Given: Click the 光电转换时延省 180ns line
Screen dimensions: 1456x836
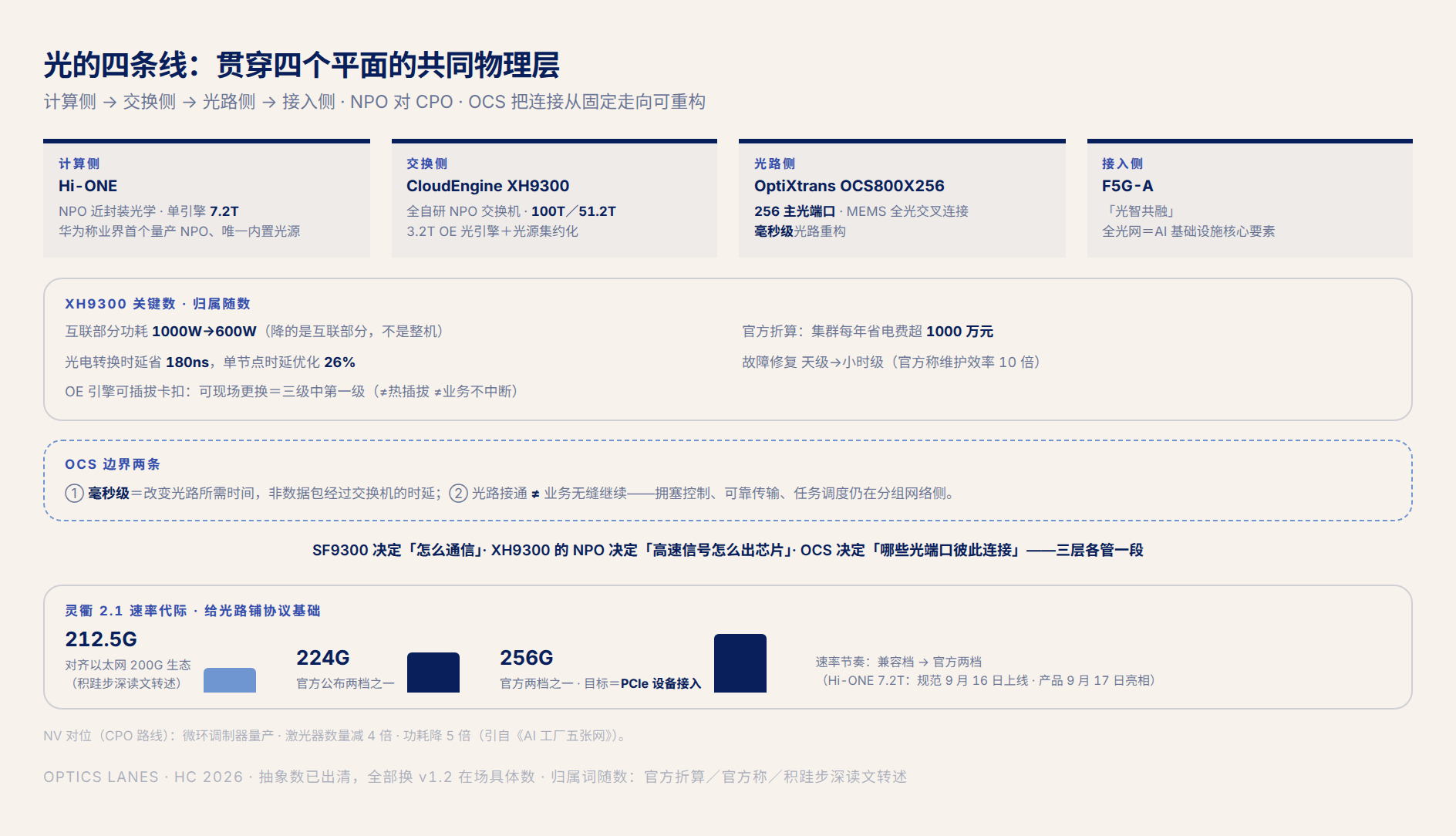Looking at the screenshot, I should [210, 362].
